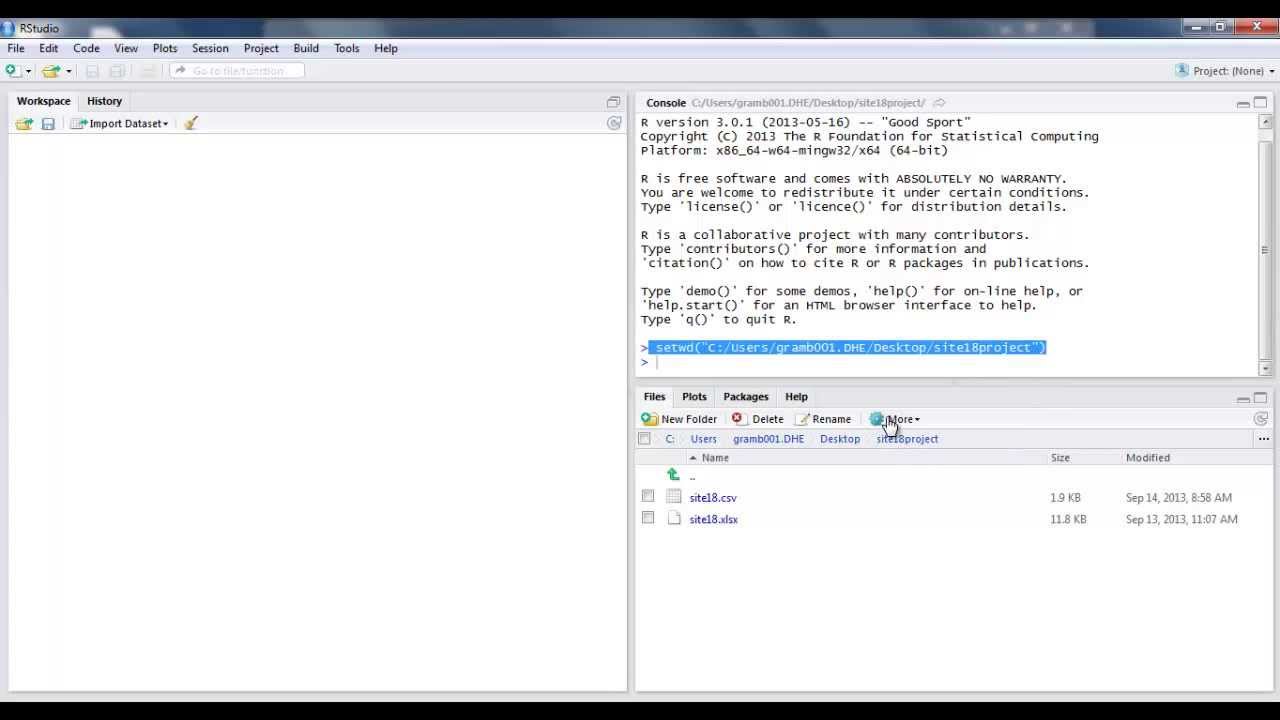
Task: Maximize the Console pane
Action: click(1260, 103)
